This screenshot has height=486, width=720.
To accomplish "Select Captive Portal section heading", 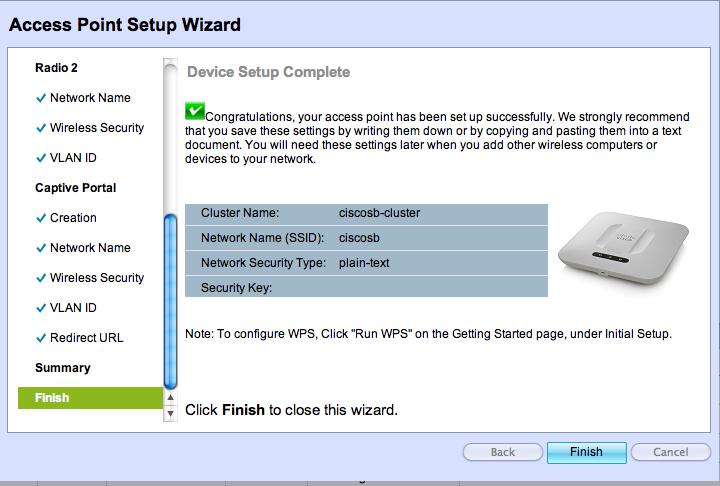I will tap(75, 188).
